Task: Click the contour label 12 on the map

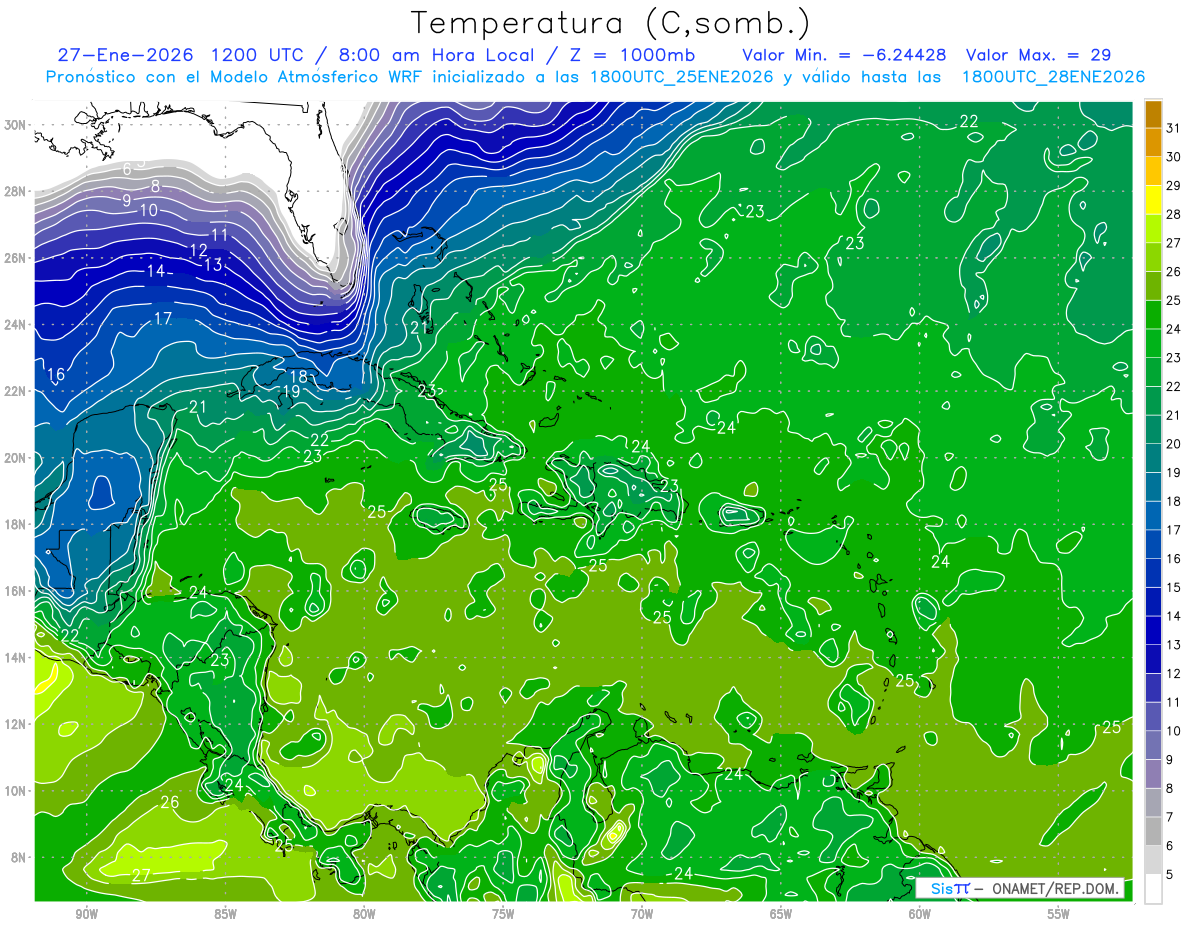Action: pos(198,250)
